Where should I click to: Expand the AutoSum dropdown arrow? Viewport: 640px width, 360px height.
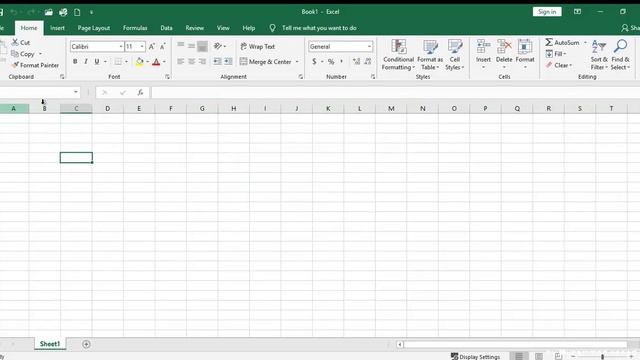coord(585,42)
